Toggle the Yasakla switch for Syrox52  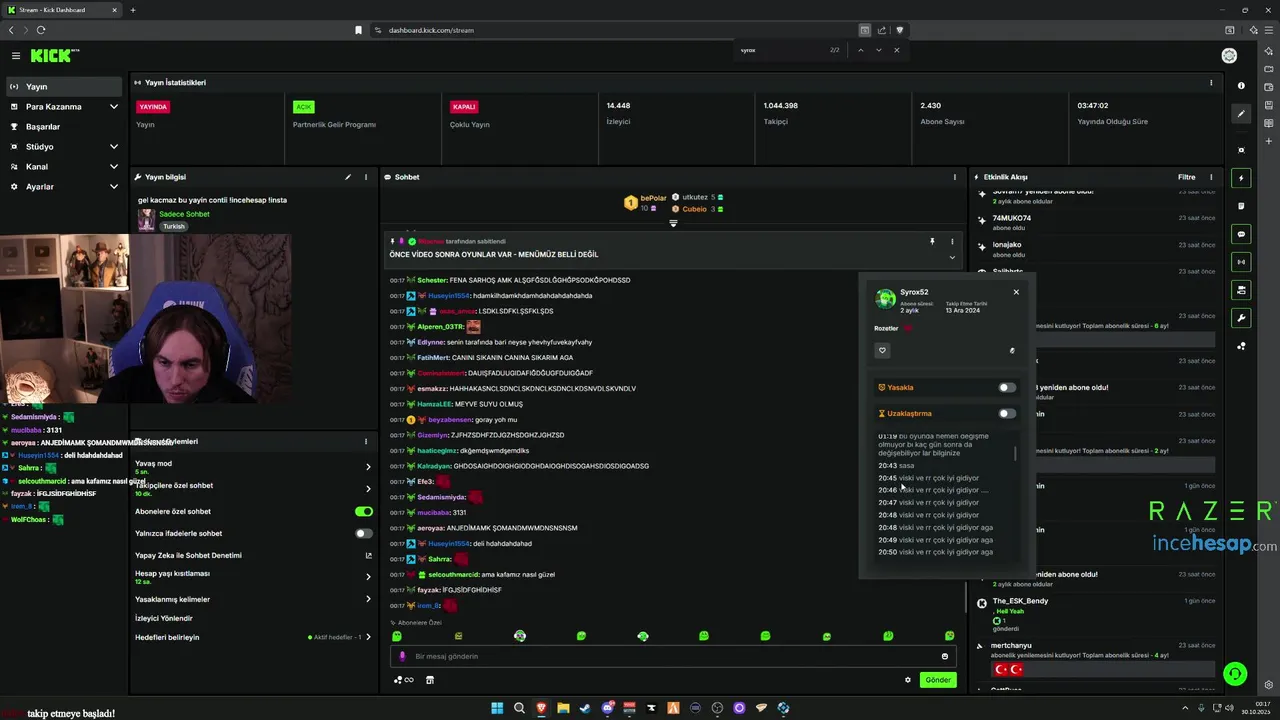click(x=1007, y=387)
